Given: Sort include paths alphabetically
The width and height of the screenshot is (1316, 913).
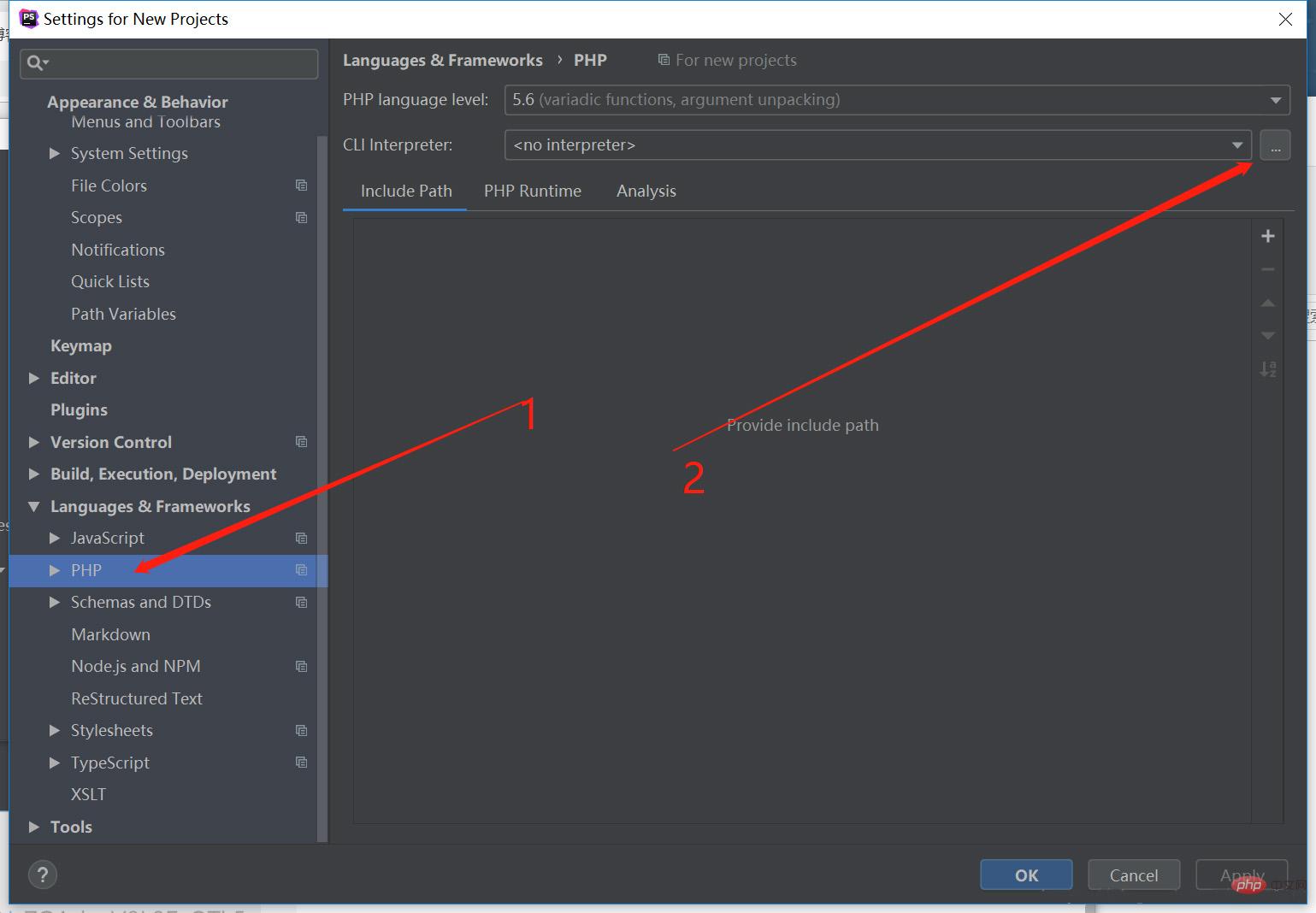Looking at the screenshot, I should 1268,369.
